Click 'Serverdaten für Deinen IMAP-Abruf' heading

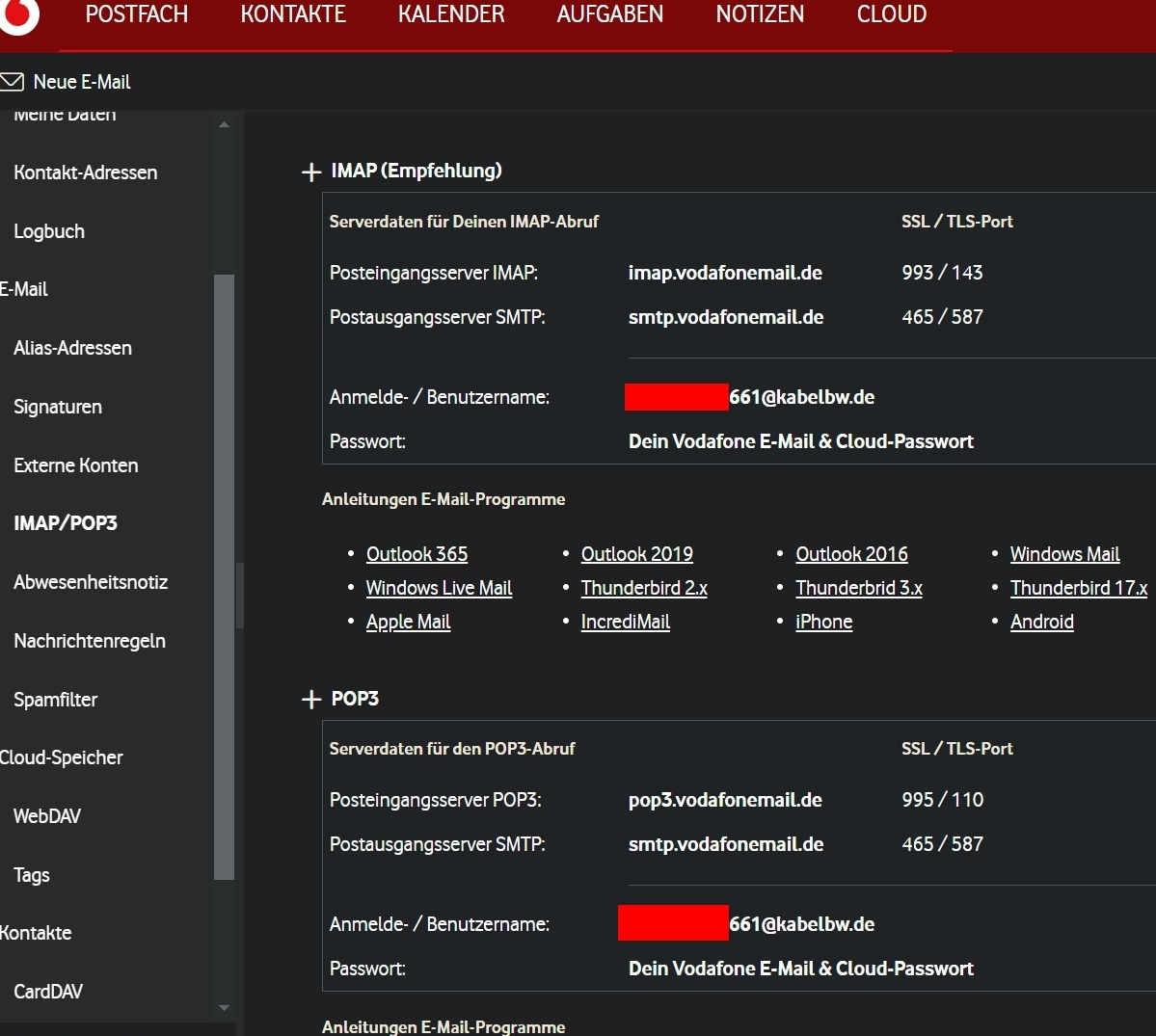(x=464, y=222)
